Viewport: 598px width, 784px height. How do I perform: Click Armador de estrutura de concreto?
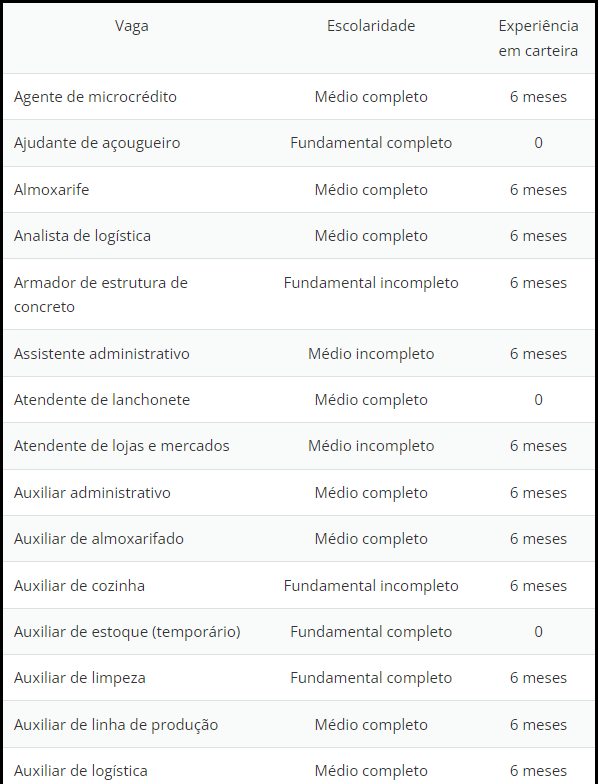coord(101,294)
